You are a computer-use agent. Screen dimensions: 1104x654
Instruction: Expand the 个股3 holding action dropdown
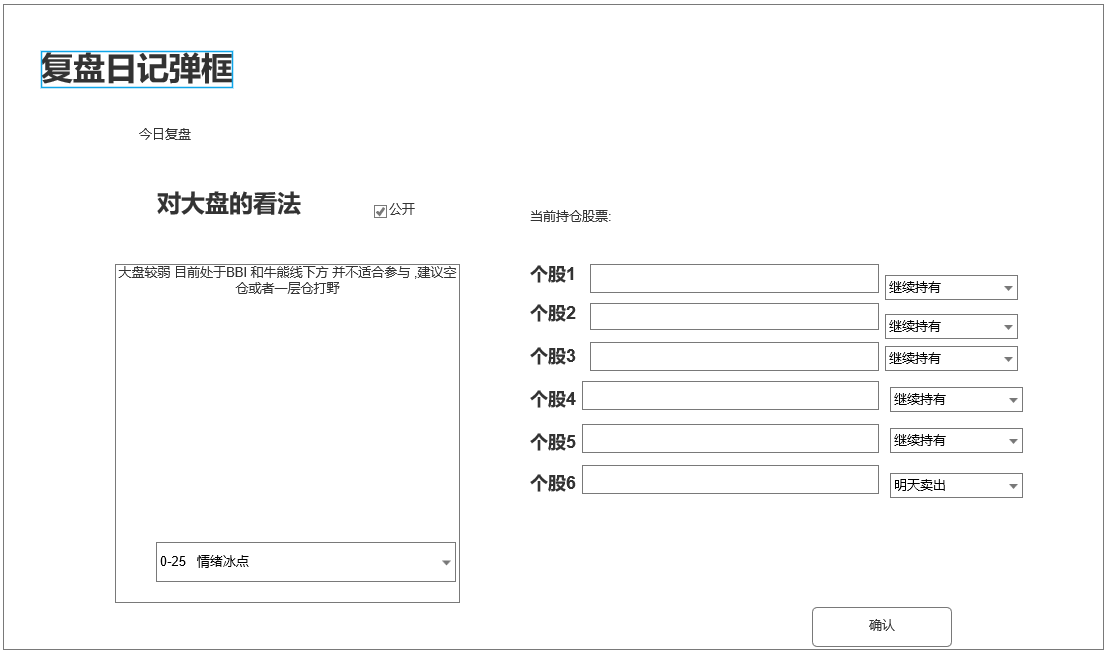(x=950, y=359)
